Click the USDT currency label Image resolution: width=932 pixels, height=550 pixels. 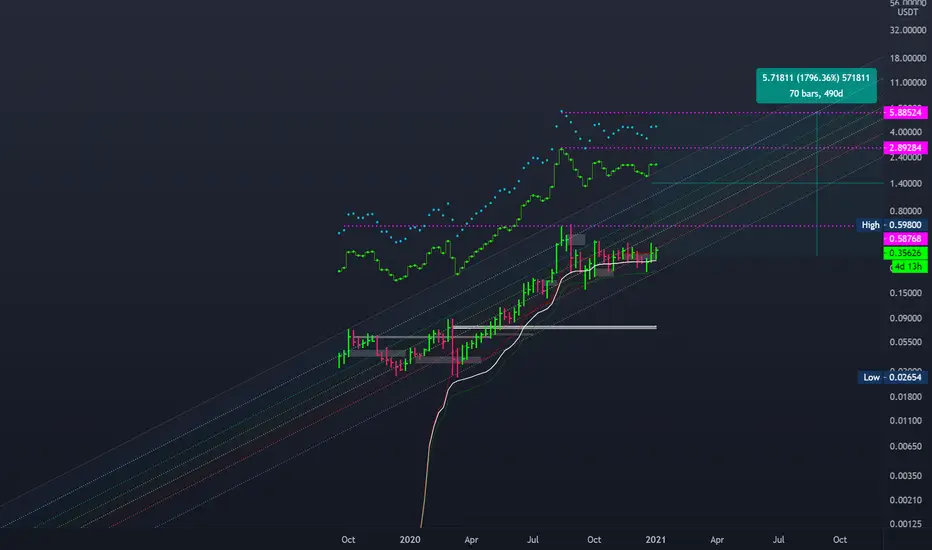(908, 12)
